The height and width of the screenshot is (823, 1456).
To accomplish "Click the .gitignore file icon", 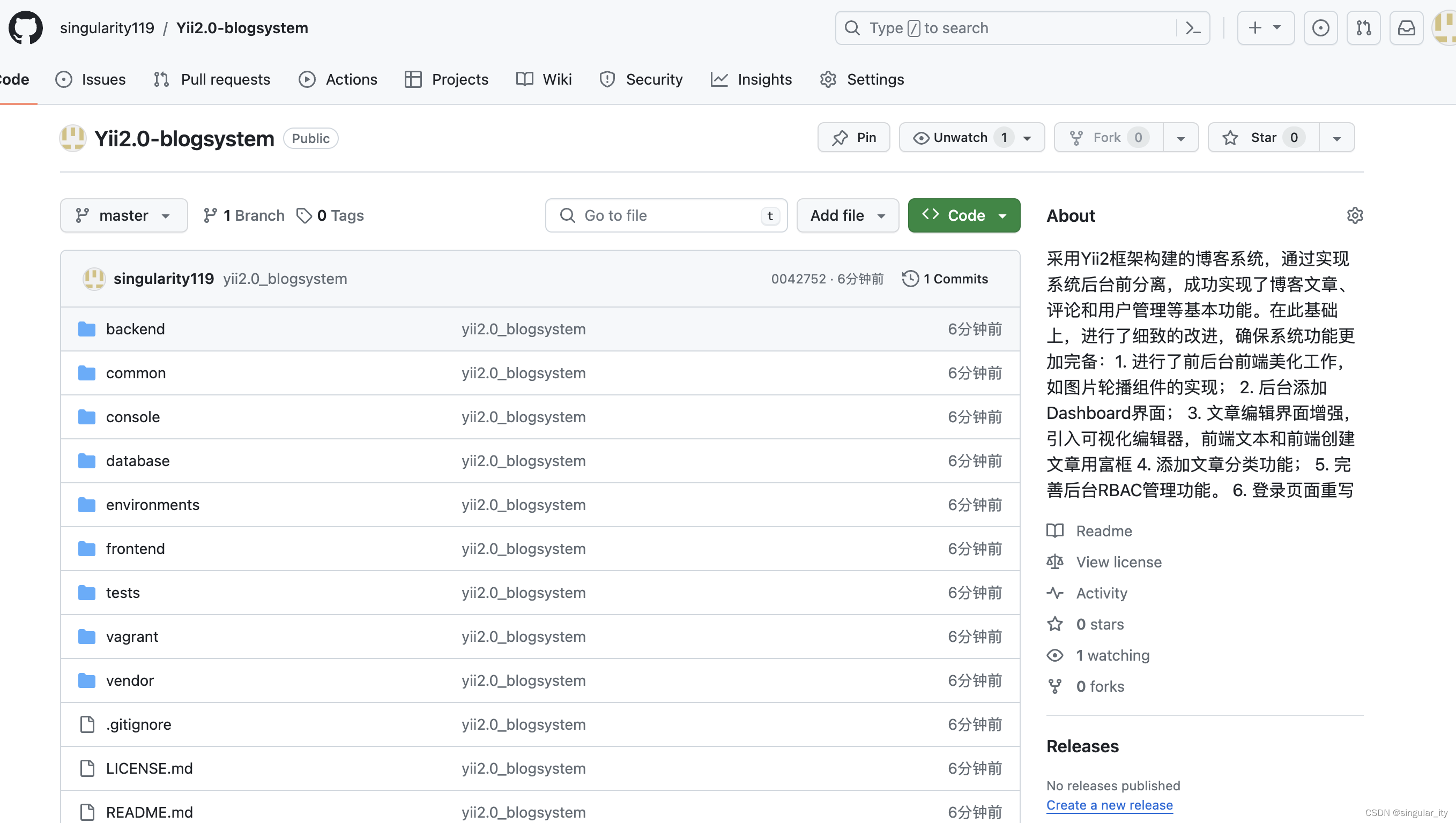I will (87, 724).
